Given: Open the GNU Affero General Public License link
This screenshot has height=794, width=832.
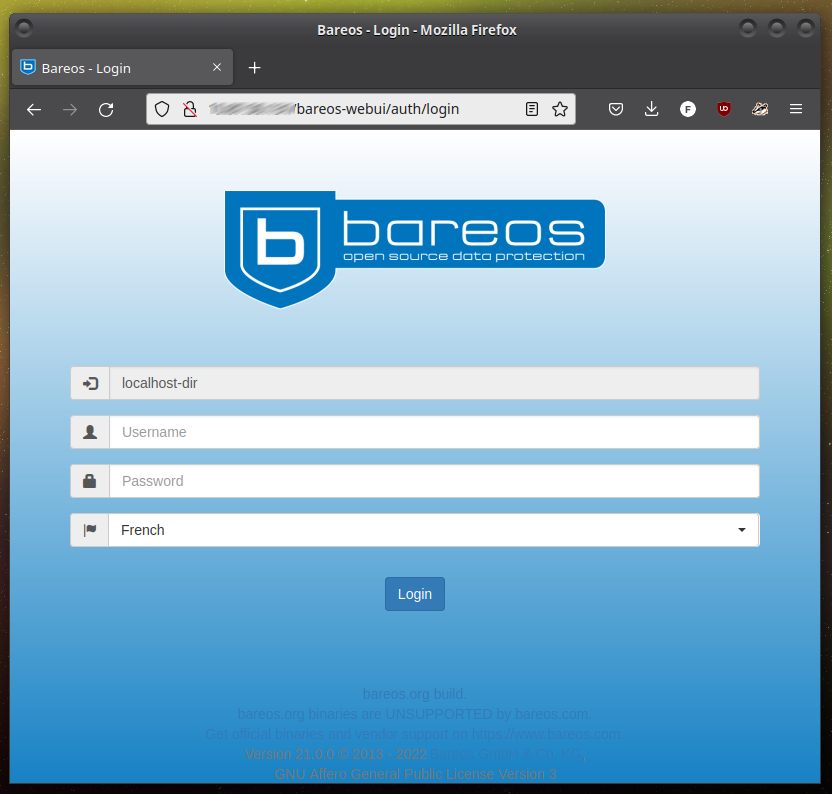Looking at the screenshot, I should [414, 774].
